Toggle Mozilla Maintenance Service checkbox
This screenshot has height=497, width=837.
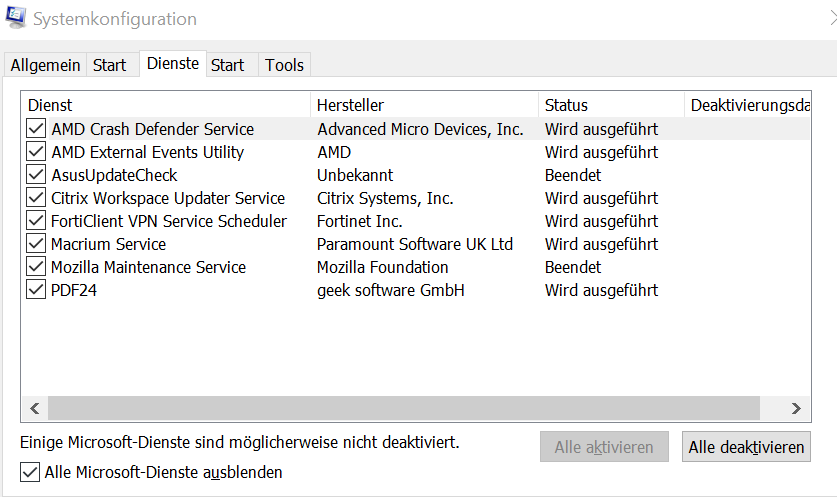pyautogui.click(x=36, y=267)
